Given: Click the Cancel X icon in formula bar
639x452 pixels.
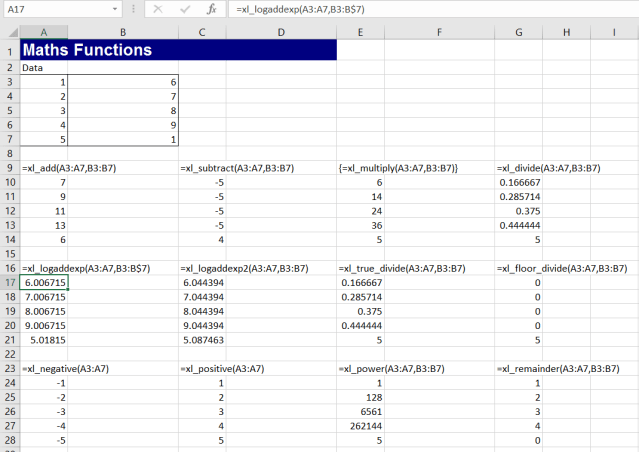Looking at the screenshot, I should pyautogui.click(x=157, y=9).
